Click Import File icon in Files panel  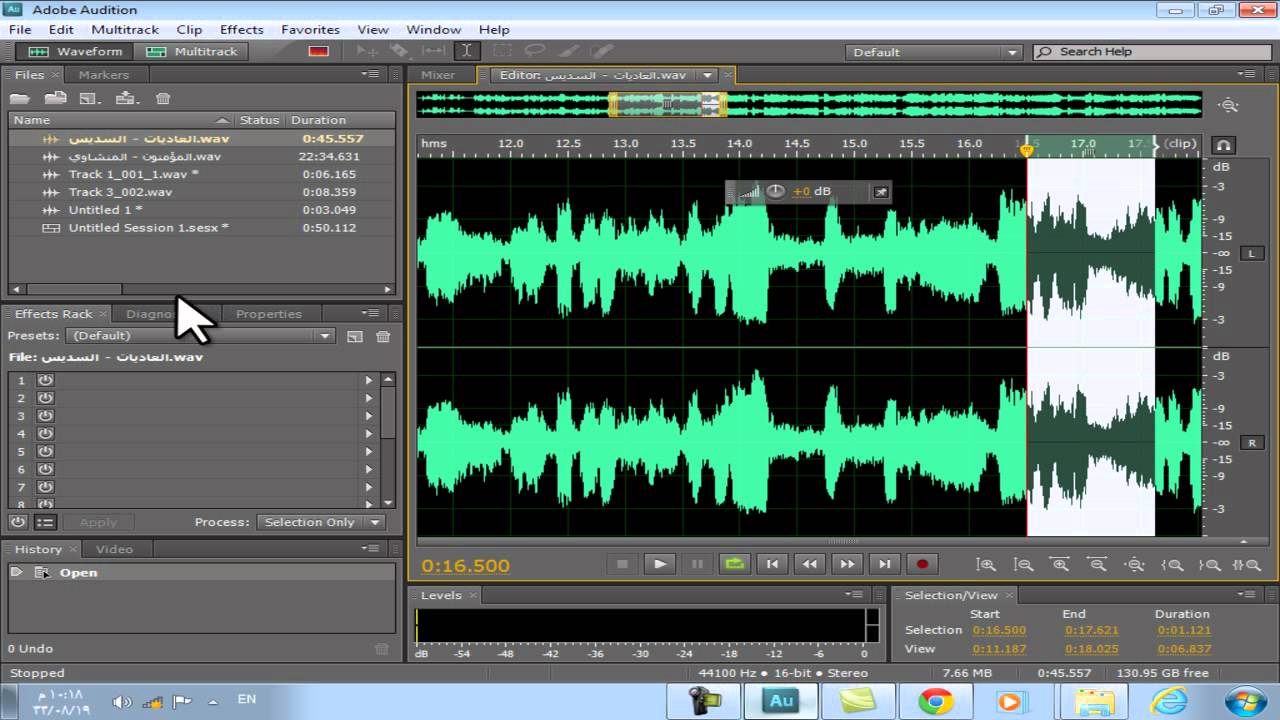pyautogui.click(x=55, y=98)
